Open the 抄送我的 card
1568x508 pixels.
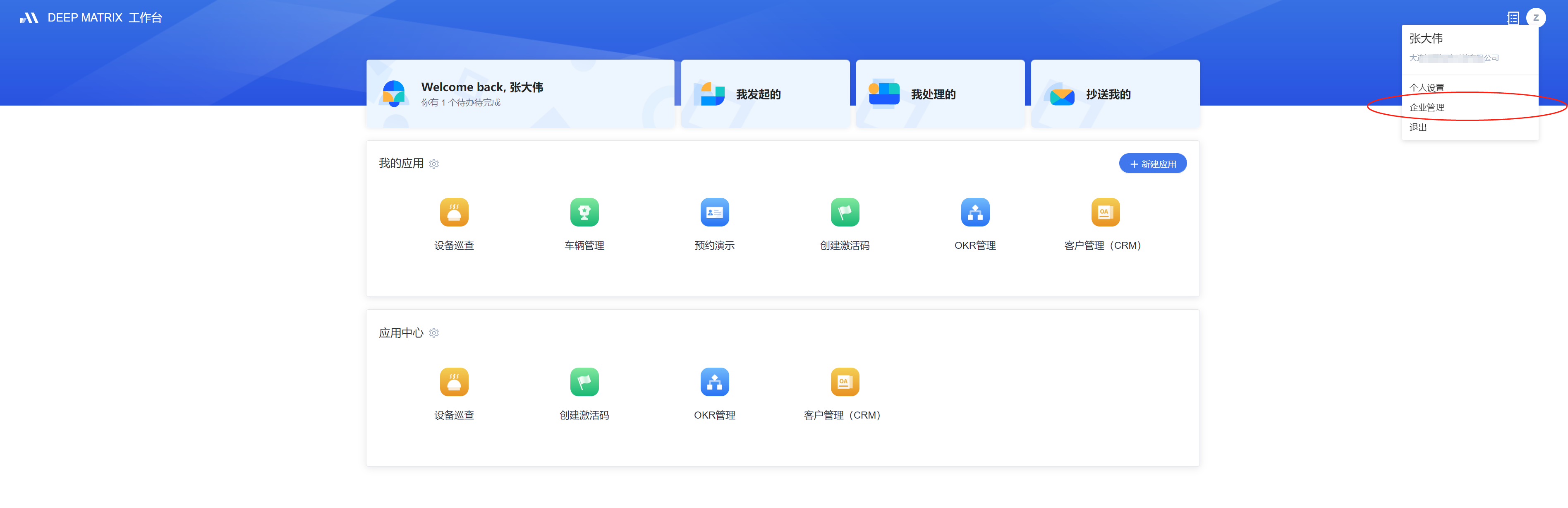[1115, 94]
